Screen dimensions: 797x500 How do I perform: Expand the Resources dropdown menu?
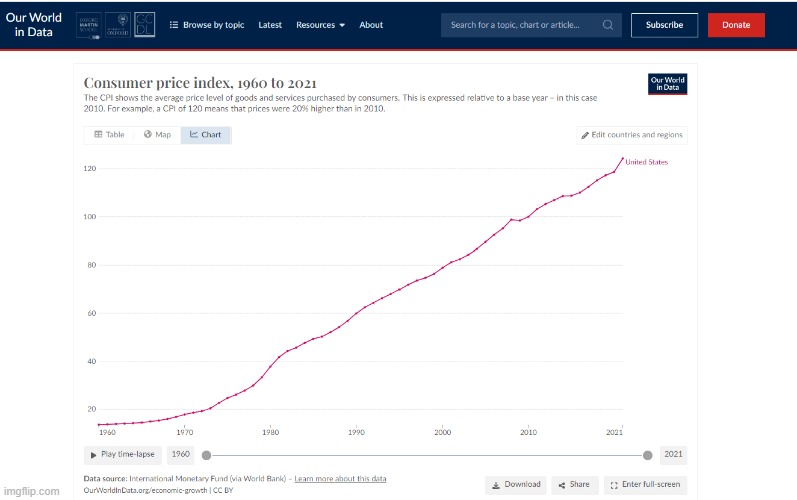click(x=320, y=25)
